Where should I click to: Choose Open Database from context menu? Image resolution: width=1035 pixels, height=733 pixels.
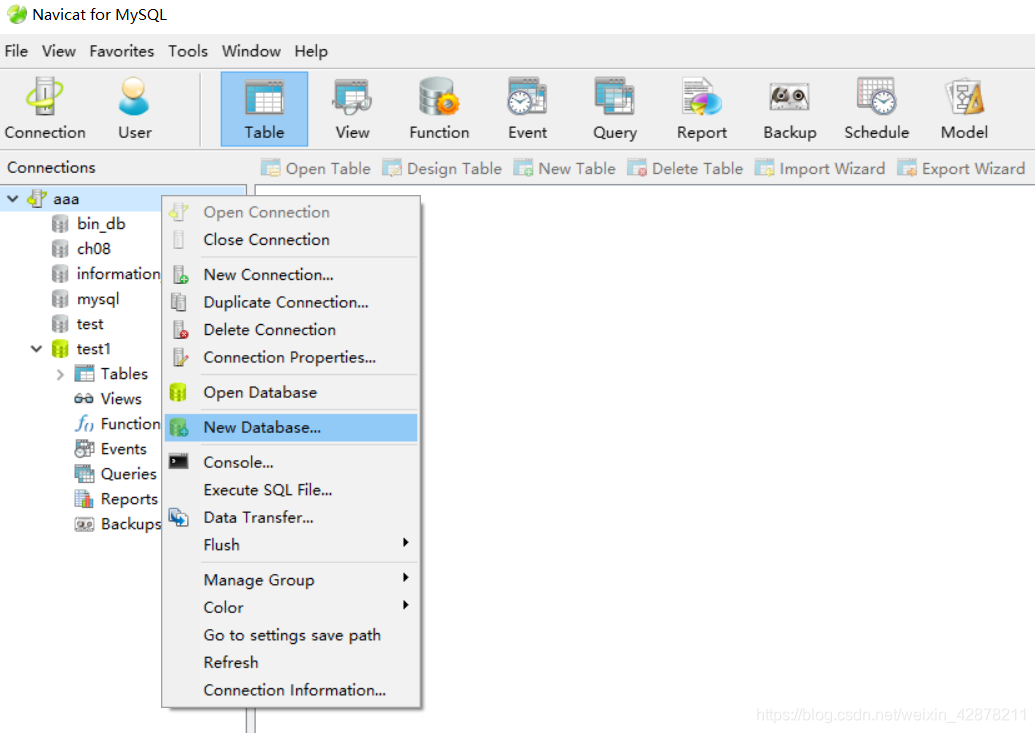(291, 392)
